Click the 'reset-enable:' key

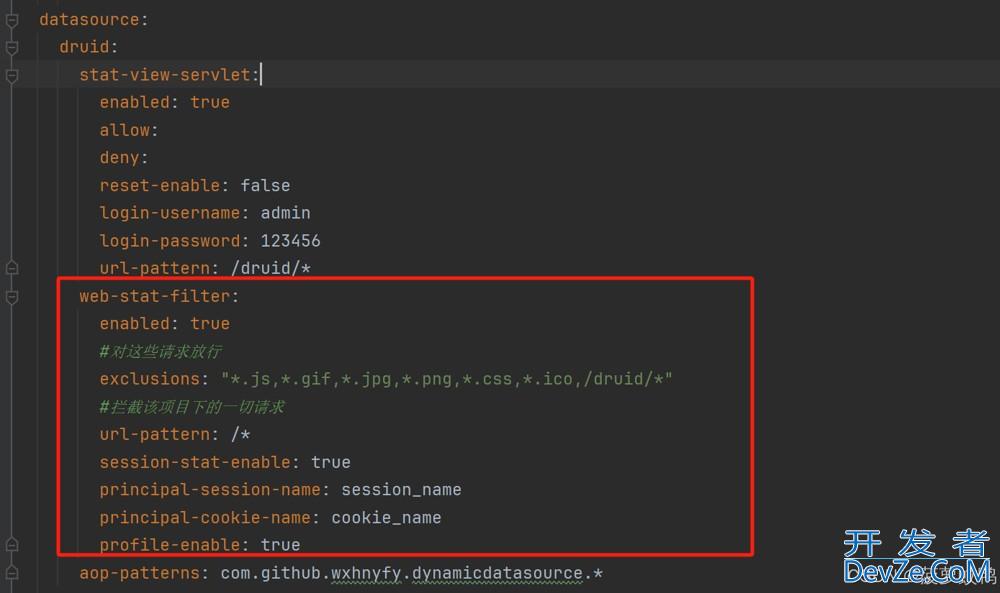[164, 186]
